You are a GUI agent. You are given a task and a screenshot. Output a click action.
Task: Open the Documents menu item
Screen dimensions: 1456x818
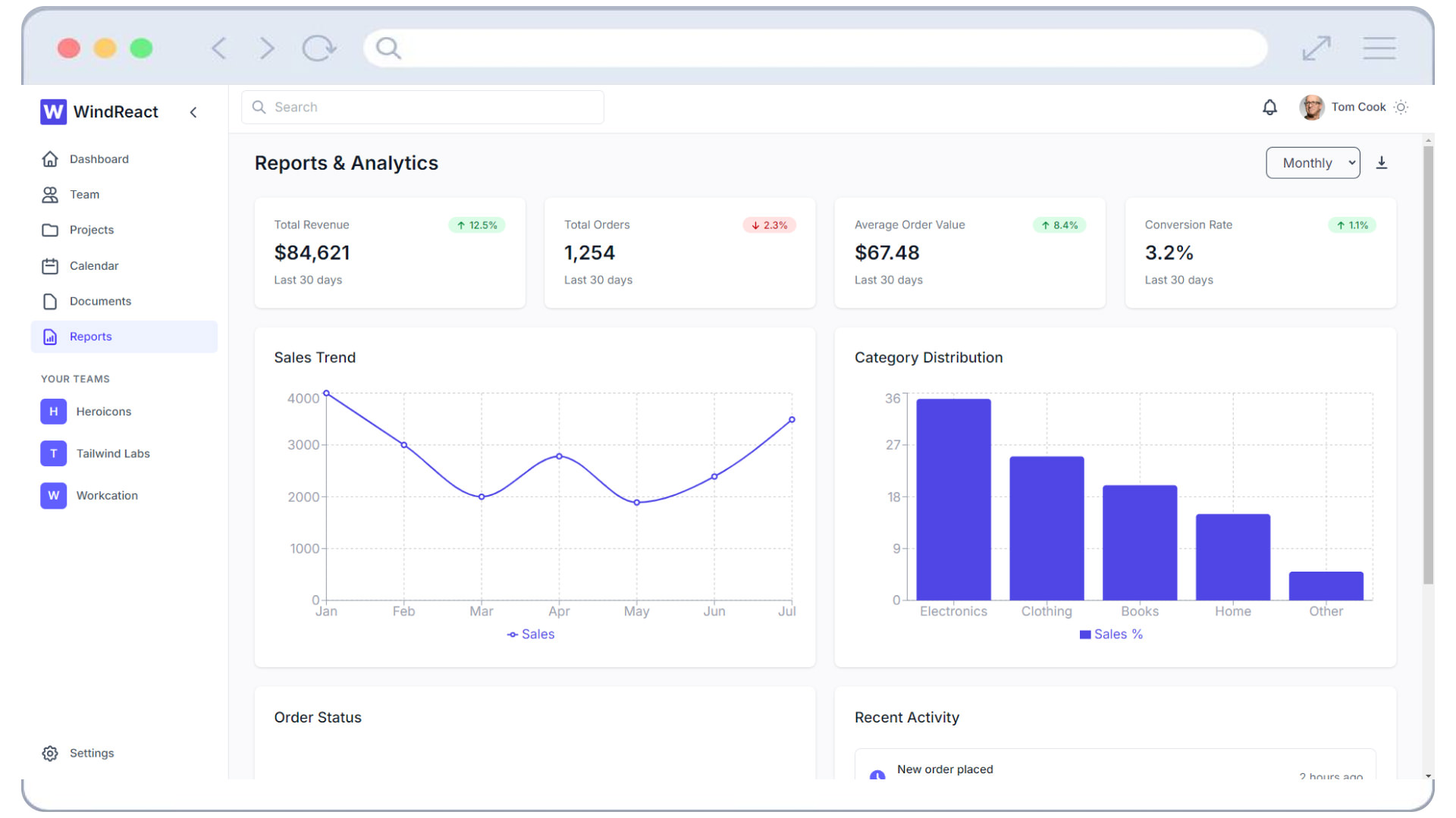coord(124,302)
